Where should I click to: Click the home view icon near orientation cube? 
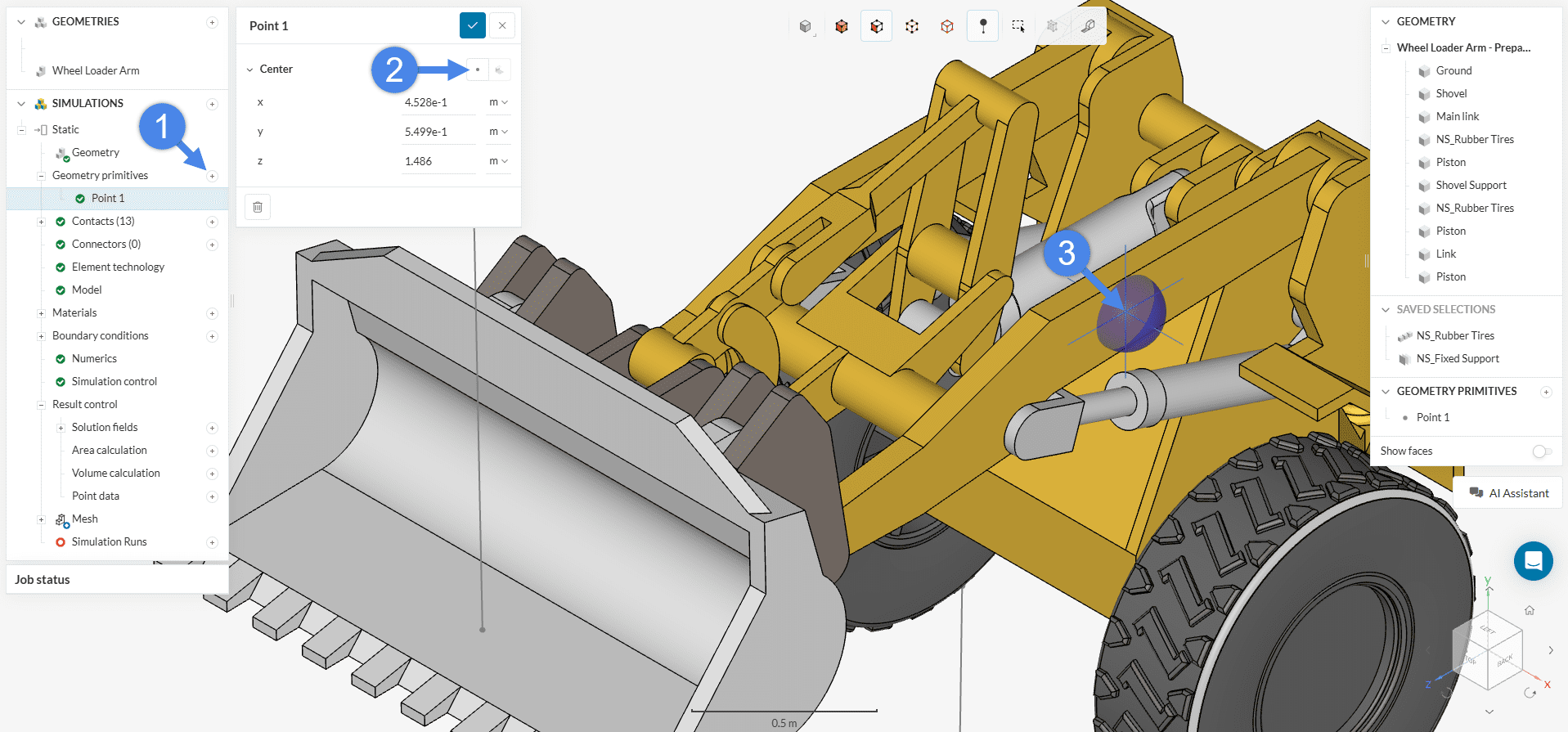[1529, 610]
